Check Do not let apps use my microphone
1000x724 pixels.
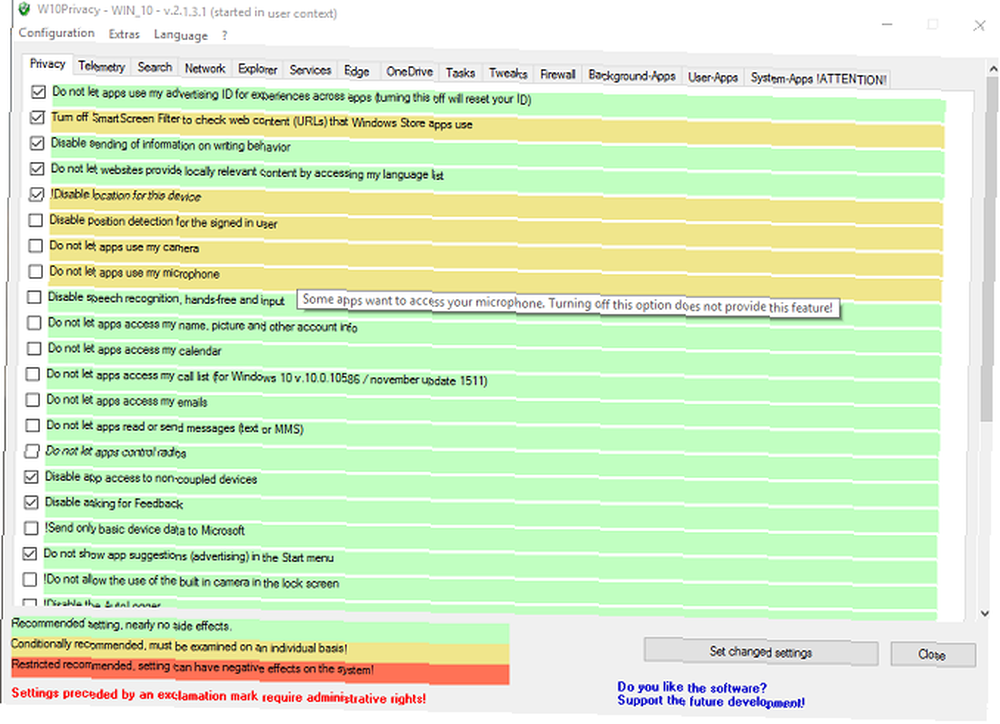pyautogui.click(x=35, y=271)
